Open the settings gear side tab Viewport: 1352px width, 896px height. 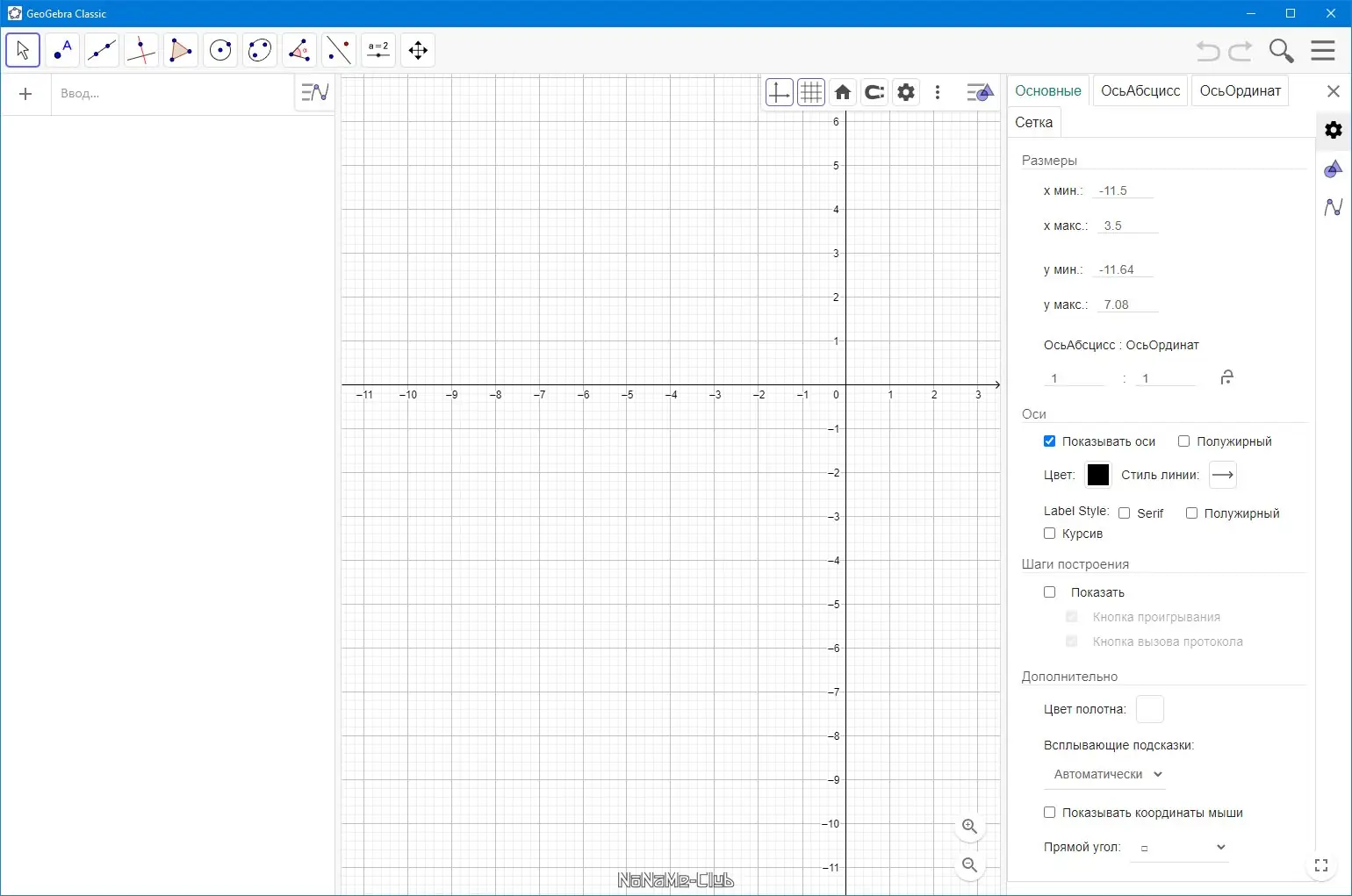click(x=1334, y=130)
